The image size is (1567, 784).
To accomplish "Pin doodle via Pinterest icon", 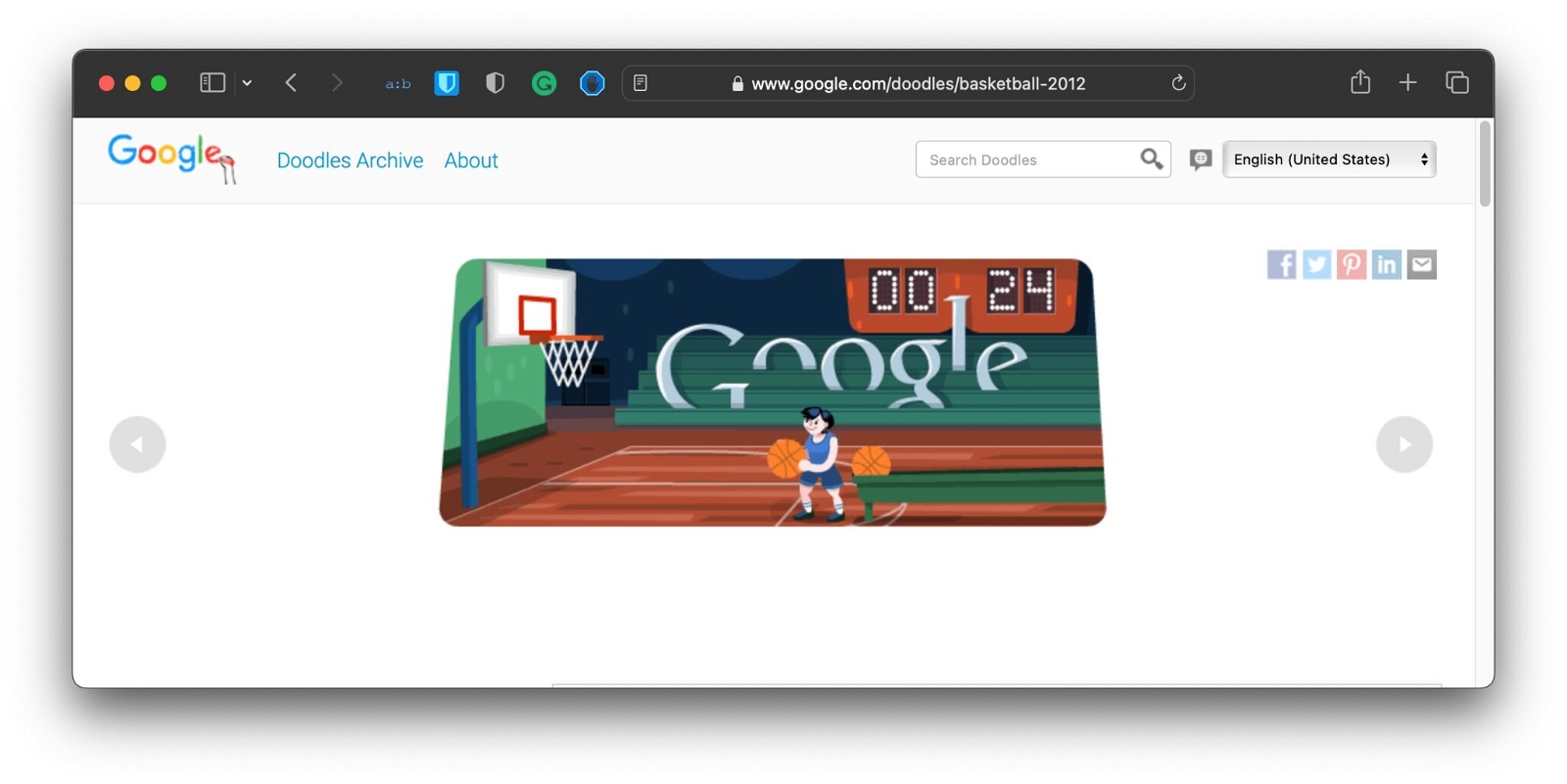I will coord(1352,264).
